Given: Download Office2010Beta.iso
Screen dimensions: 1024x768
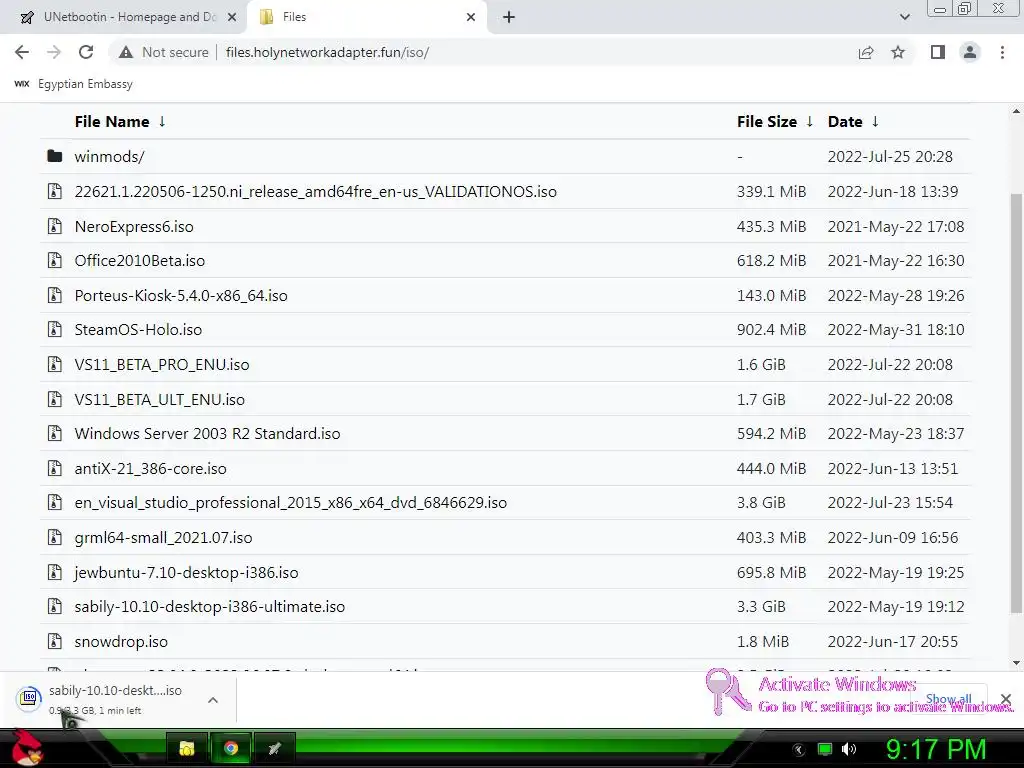Looking at the screenshot, I should pyautogui.click(x=140, y=261).
